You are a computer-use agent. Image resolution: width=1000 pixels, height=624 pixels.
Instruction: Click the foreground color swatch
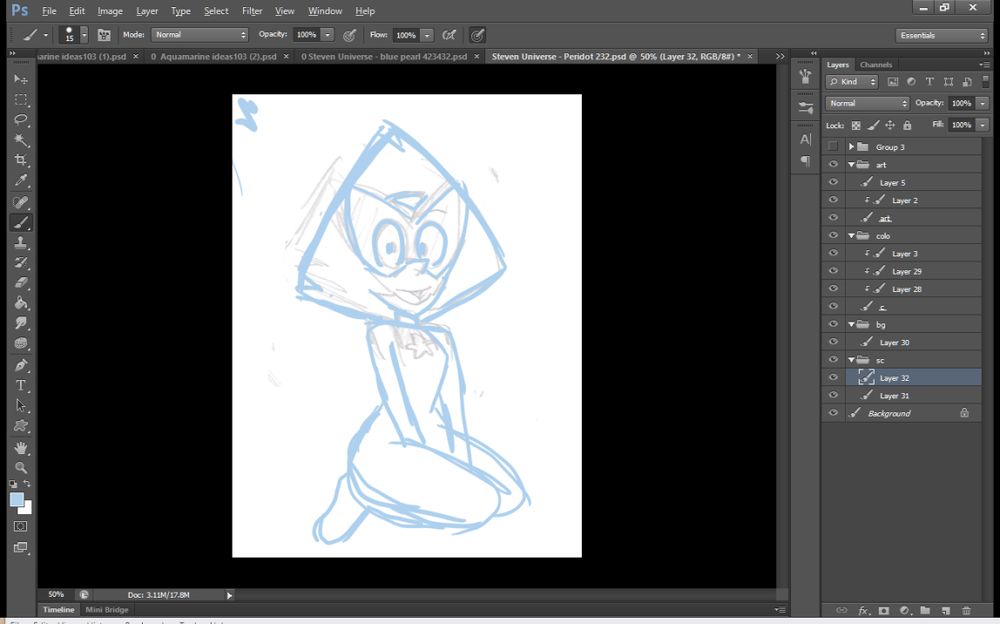pyautogui.click(x=17, y=499)
